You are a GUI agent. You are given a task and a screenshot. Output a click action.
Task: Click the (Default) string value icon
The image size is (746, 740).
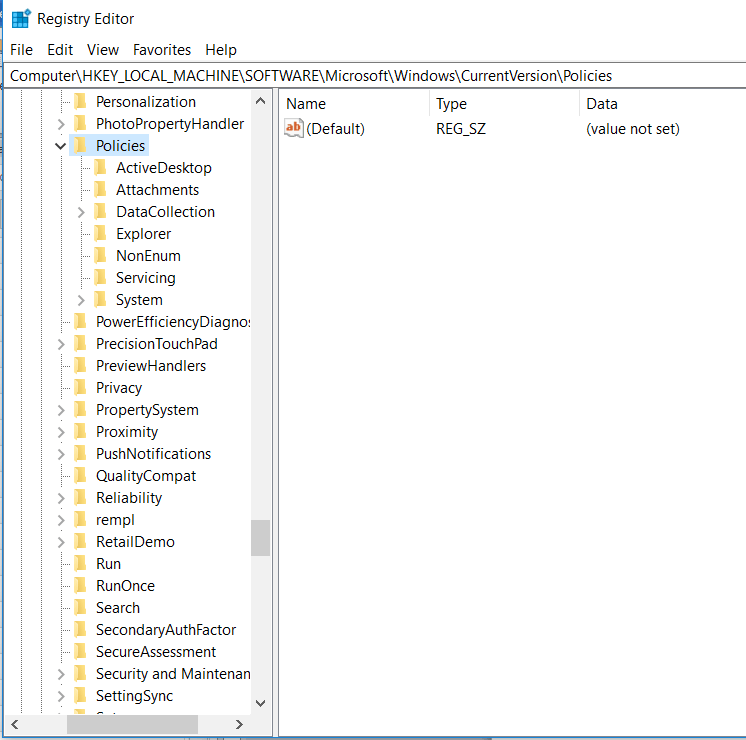tap(294, 128)
